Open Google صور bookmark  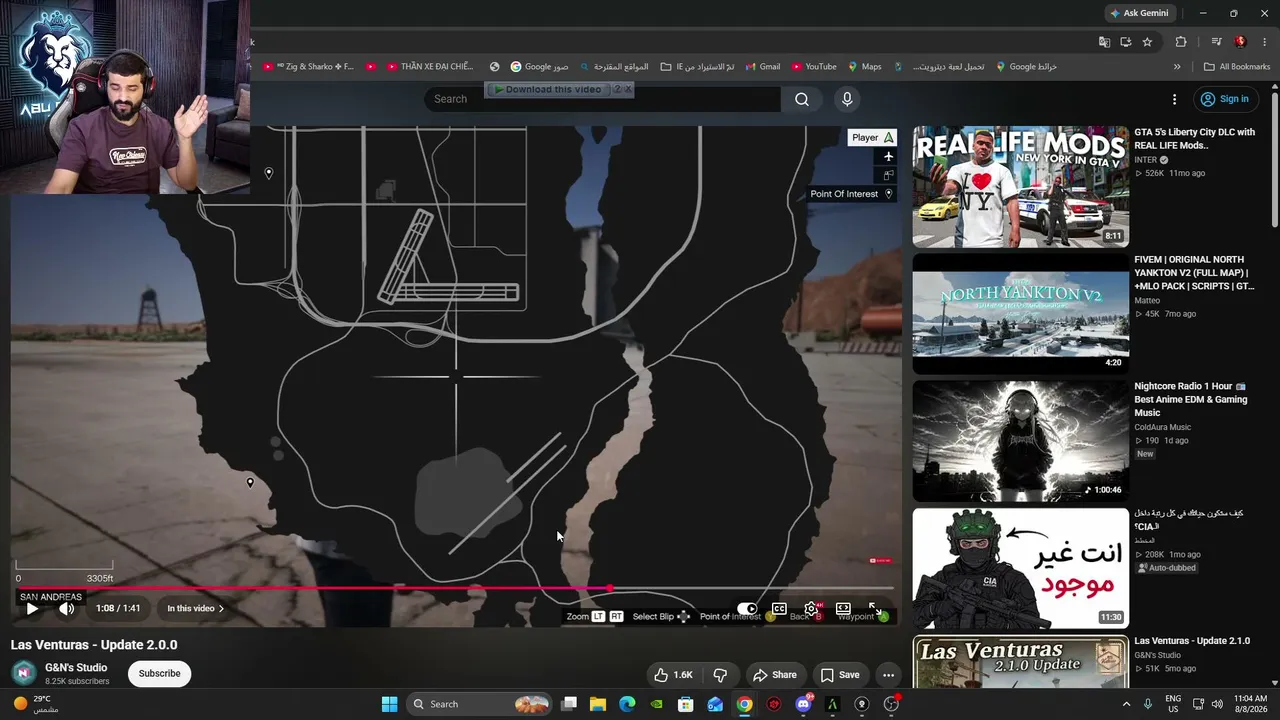[x=539, y=67]
